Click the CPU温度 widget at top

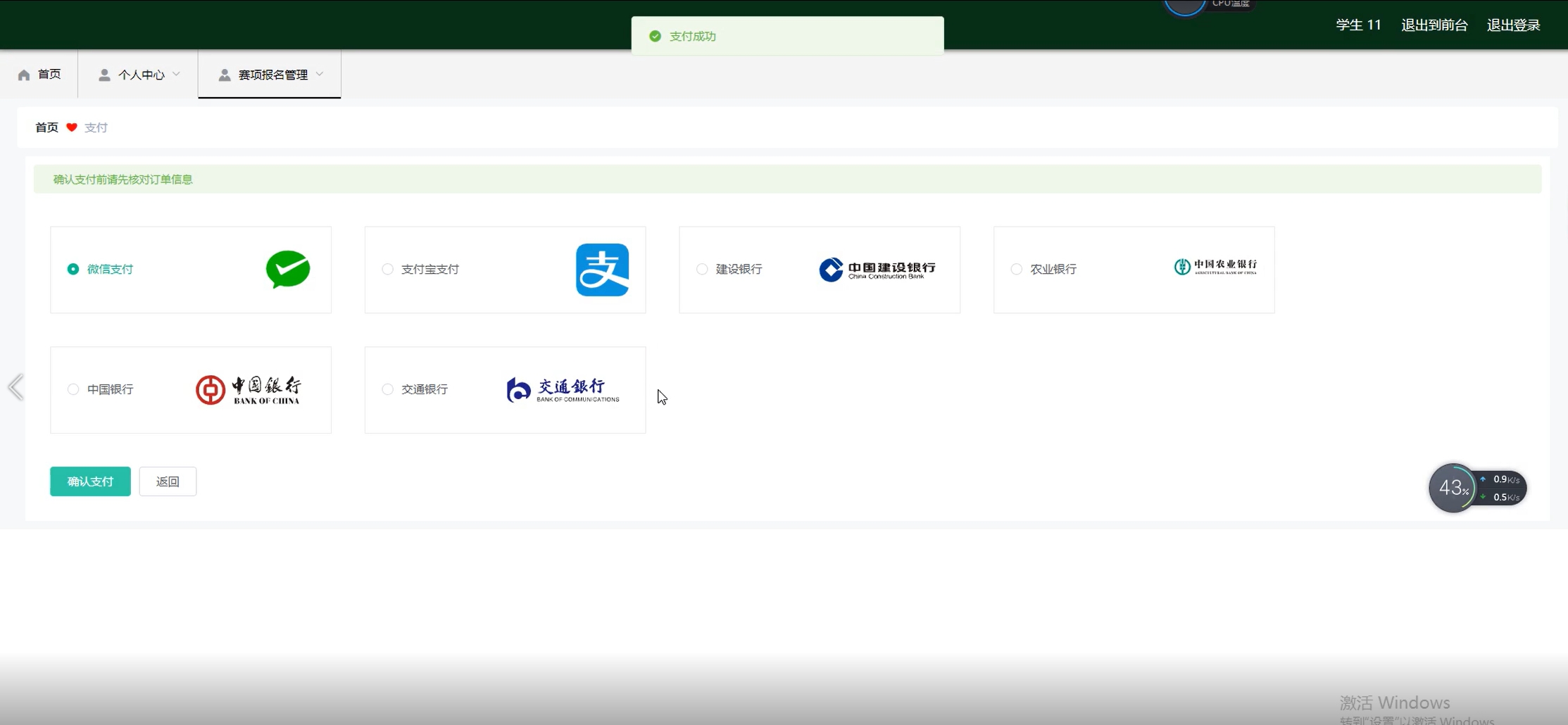tap(1210, 6)
